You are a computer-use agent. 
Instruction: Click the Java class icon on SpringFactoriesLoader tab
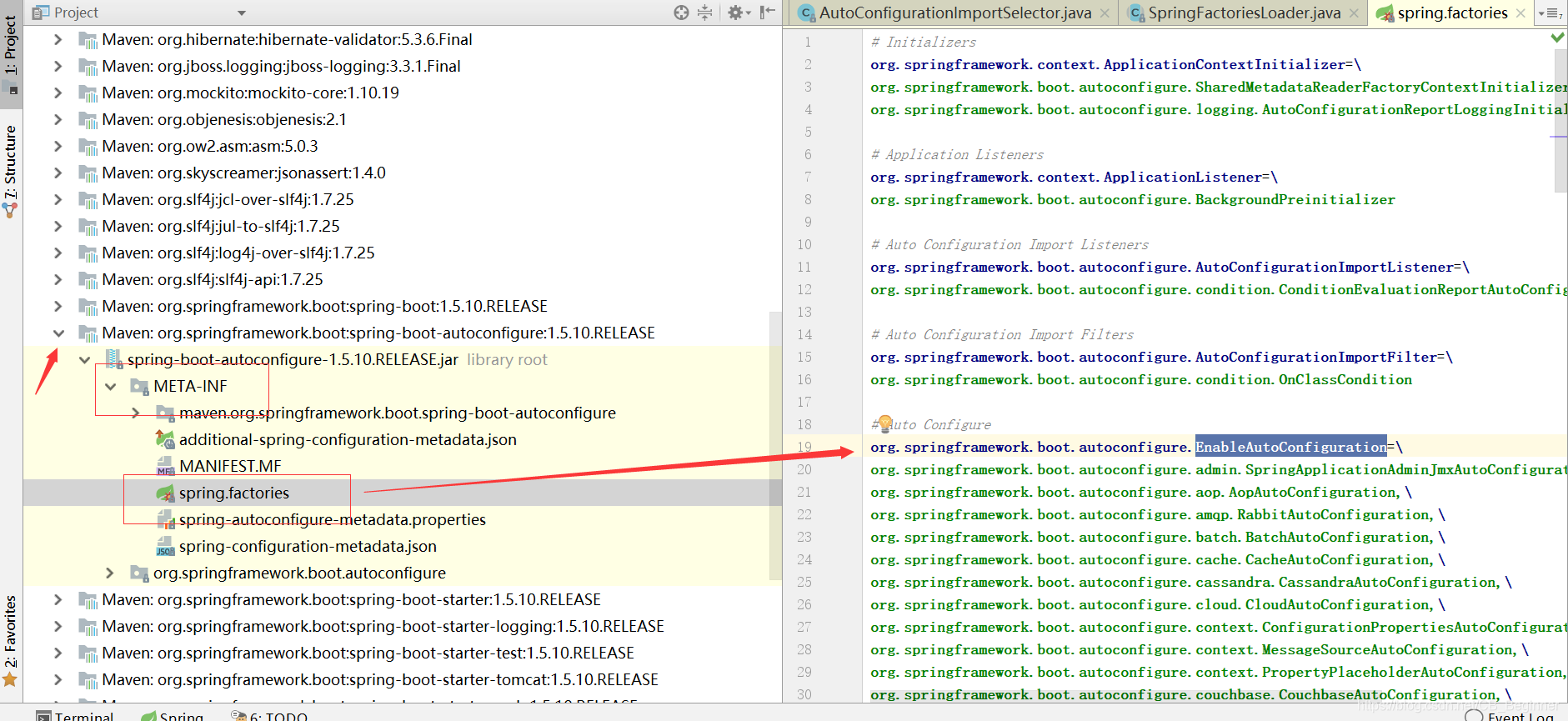[x=1136, y=13]
